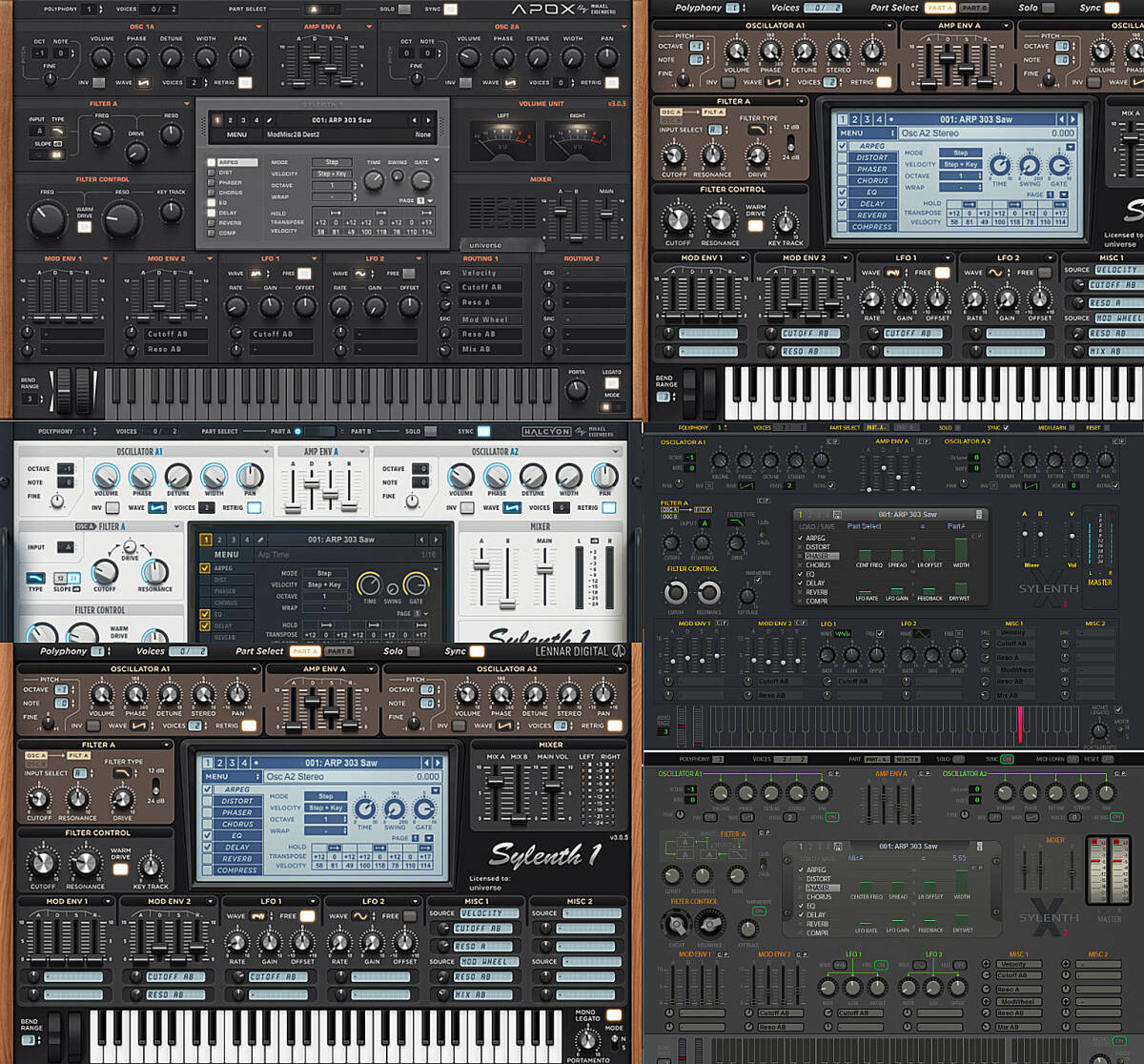
Task: Click LFO 1 green wave icon in X3 skin
Action: pos(843,634)
